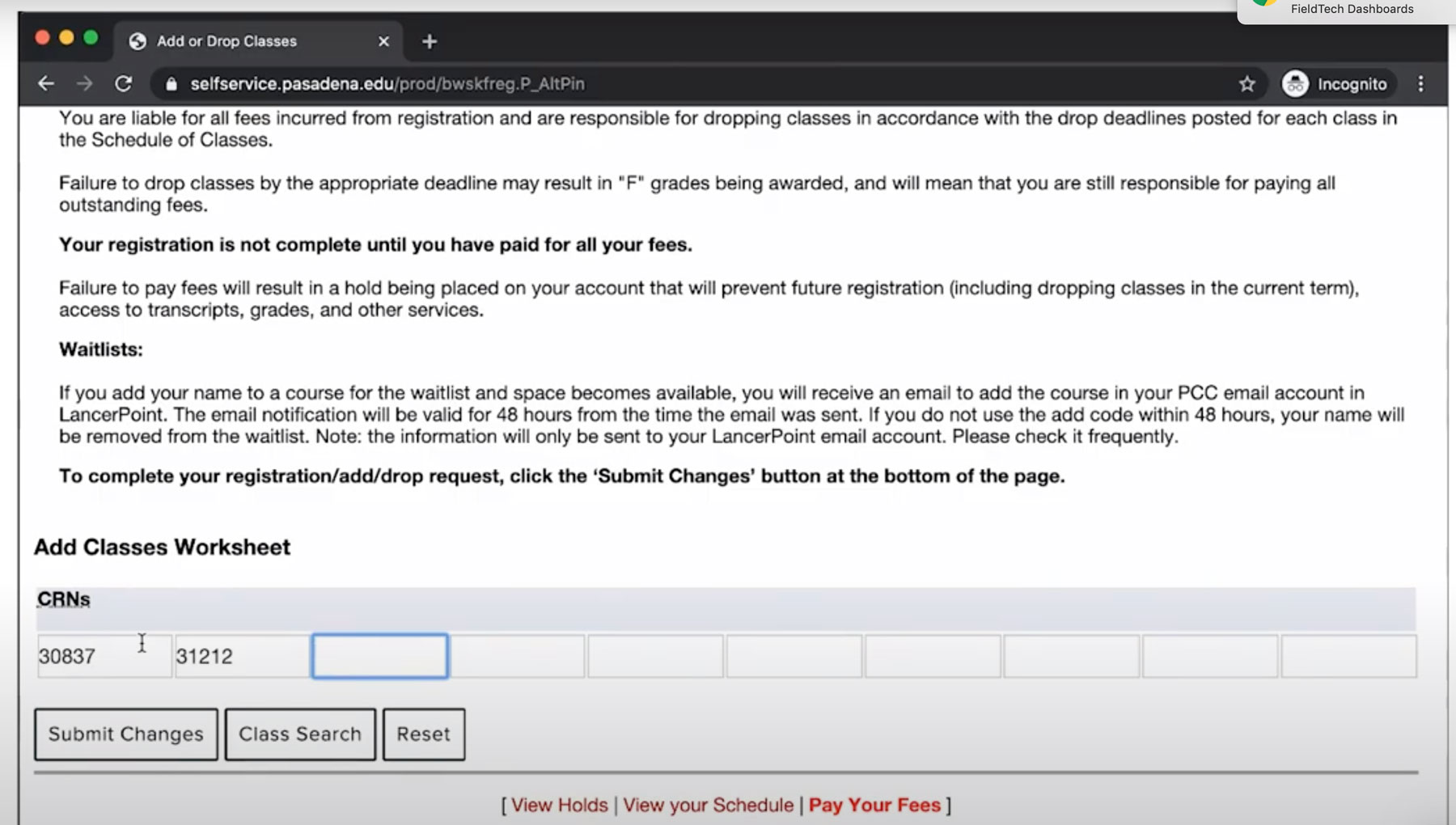Open the View Holds link
Screen dimensions: 1456x825
[x=559, y=806]
